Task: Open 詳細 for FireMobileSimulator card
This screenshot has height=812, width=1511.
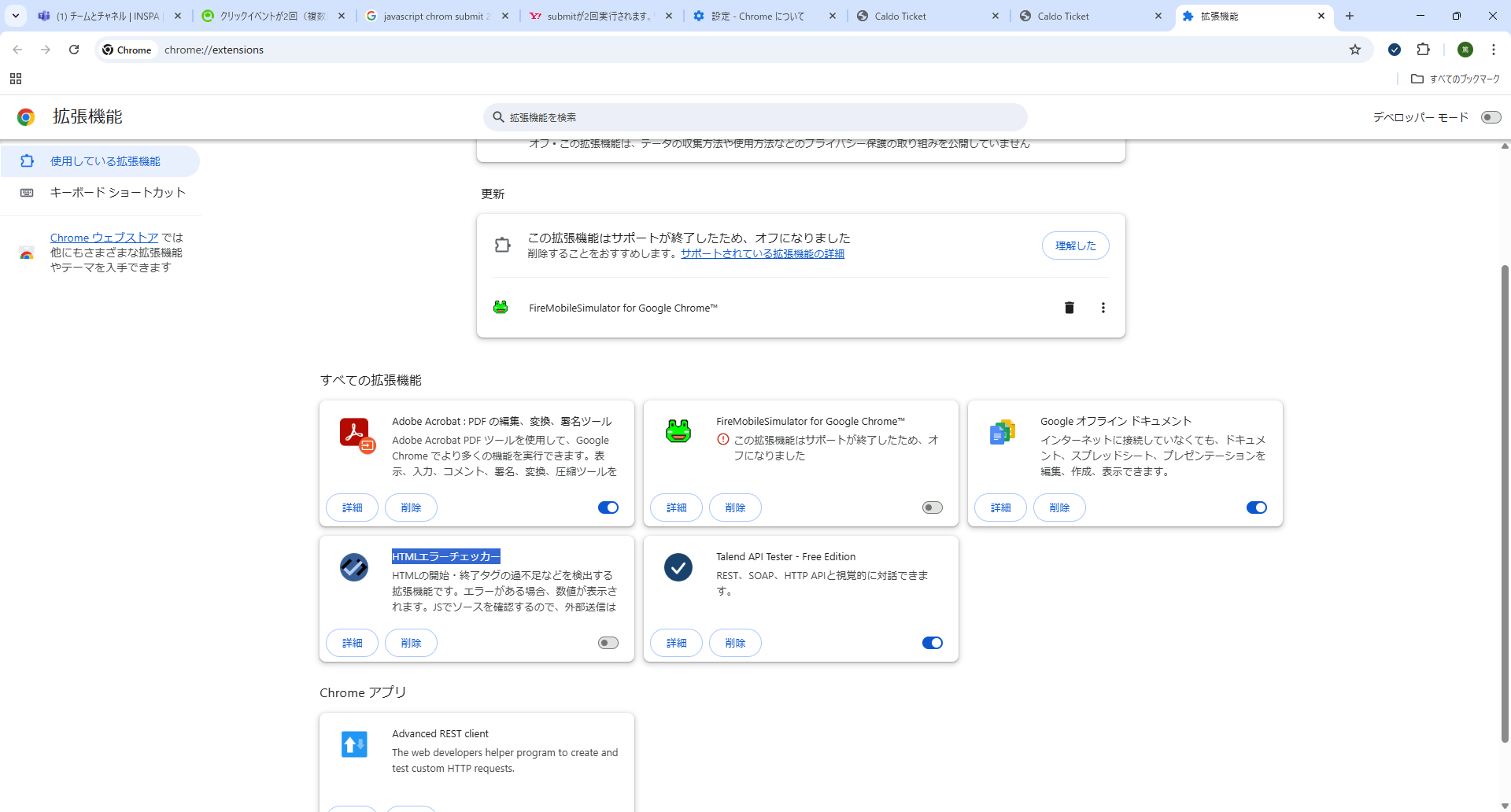Action: click(676, 507)
